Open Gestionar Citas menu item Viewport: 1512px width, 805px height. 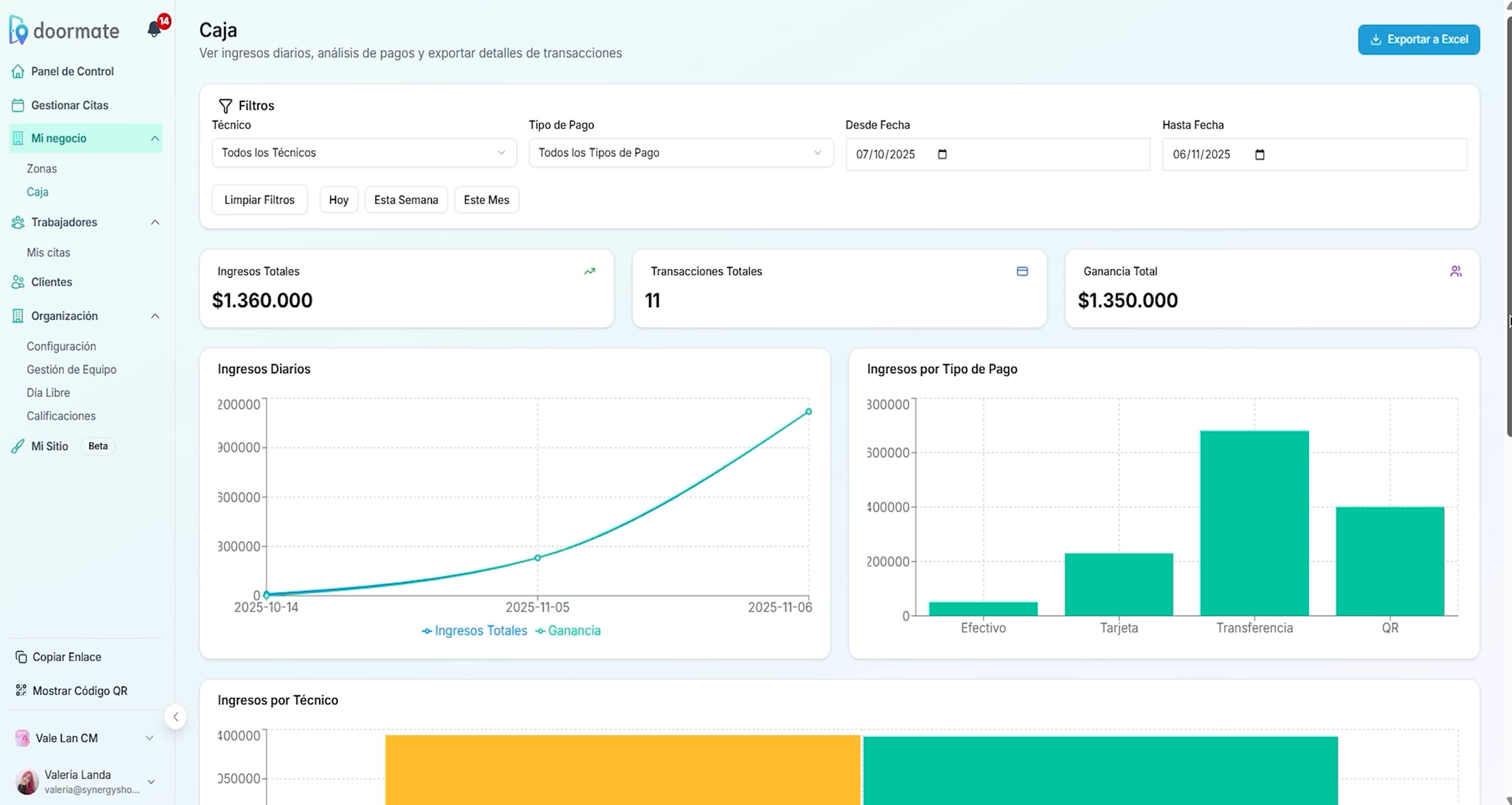coord(69,105)
